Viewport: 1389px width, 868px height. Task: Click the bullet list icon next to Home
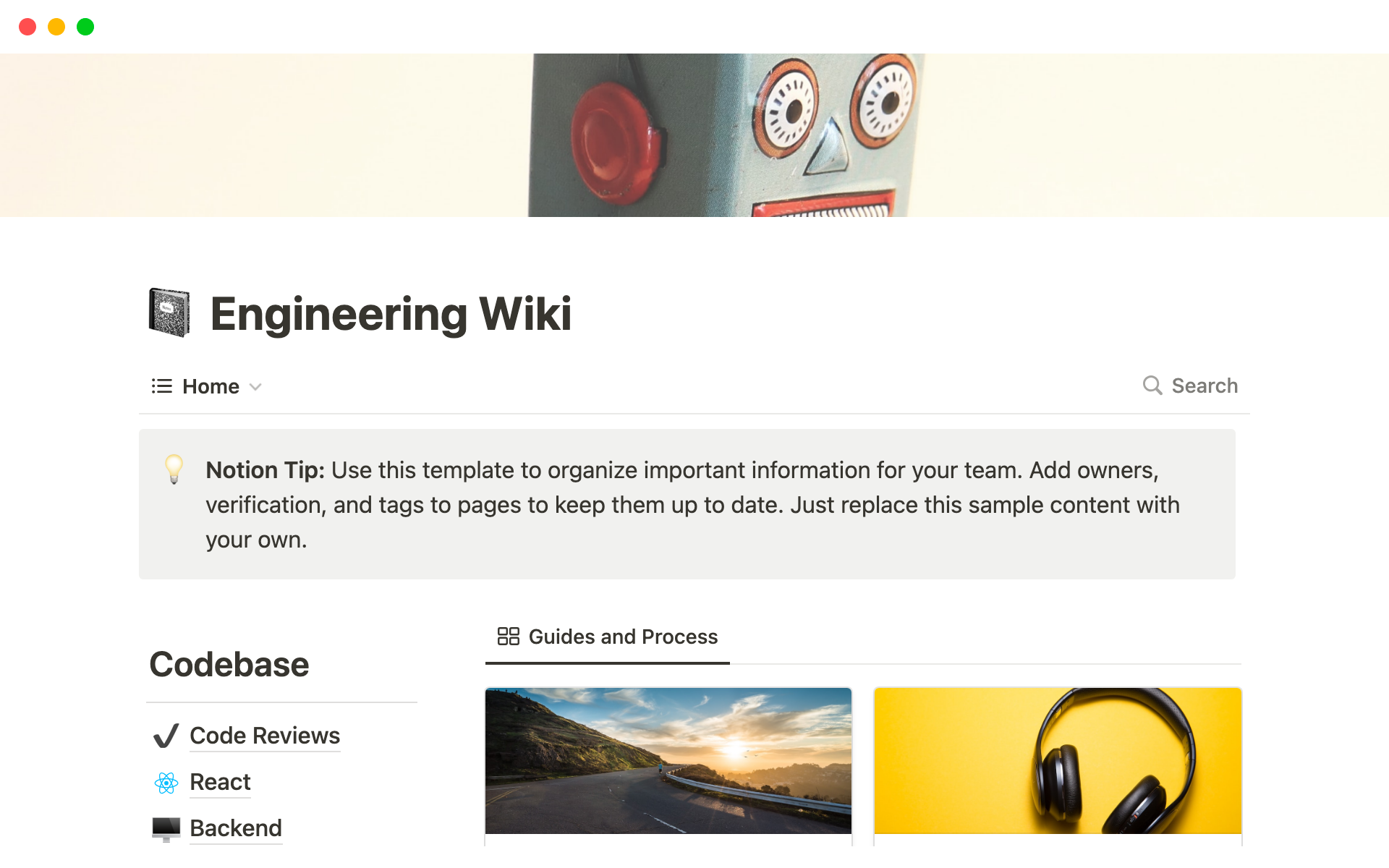point(161,385)
